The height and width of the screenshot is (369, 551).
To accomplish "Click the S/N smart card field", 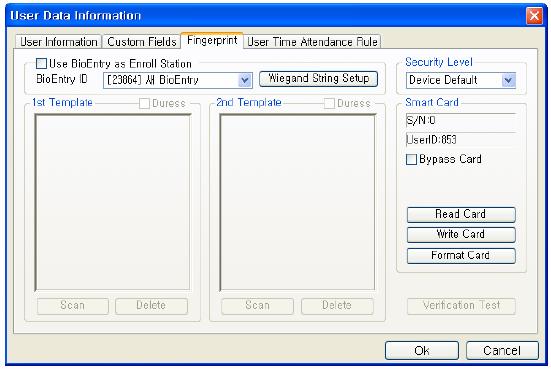I will [x=461, y=121].
